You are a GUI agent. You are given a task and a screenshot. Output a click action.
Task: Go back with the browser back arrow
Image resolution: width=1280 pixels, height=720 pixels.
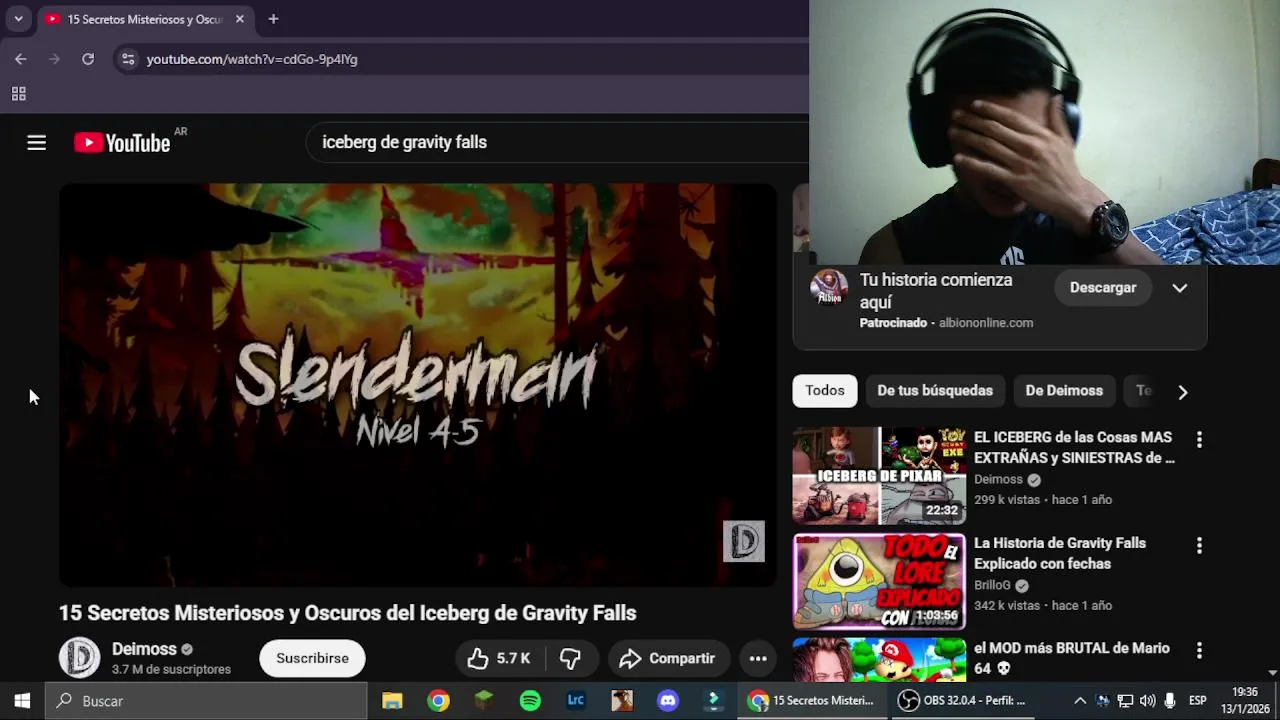21,59
